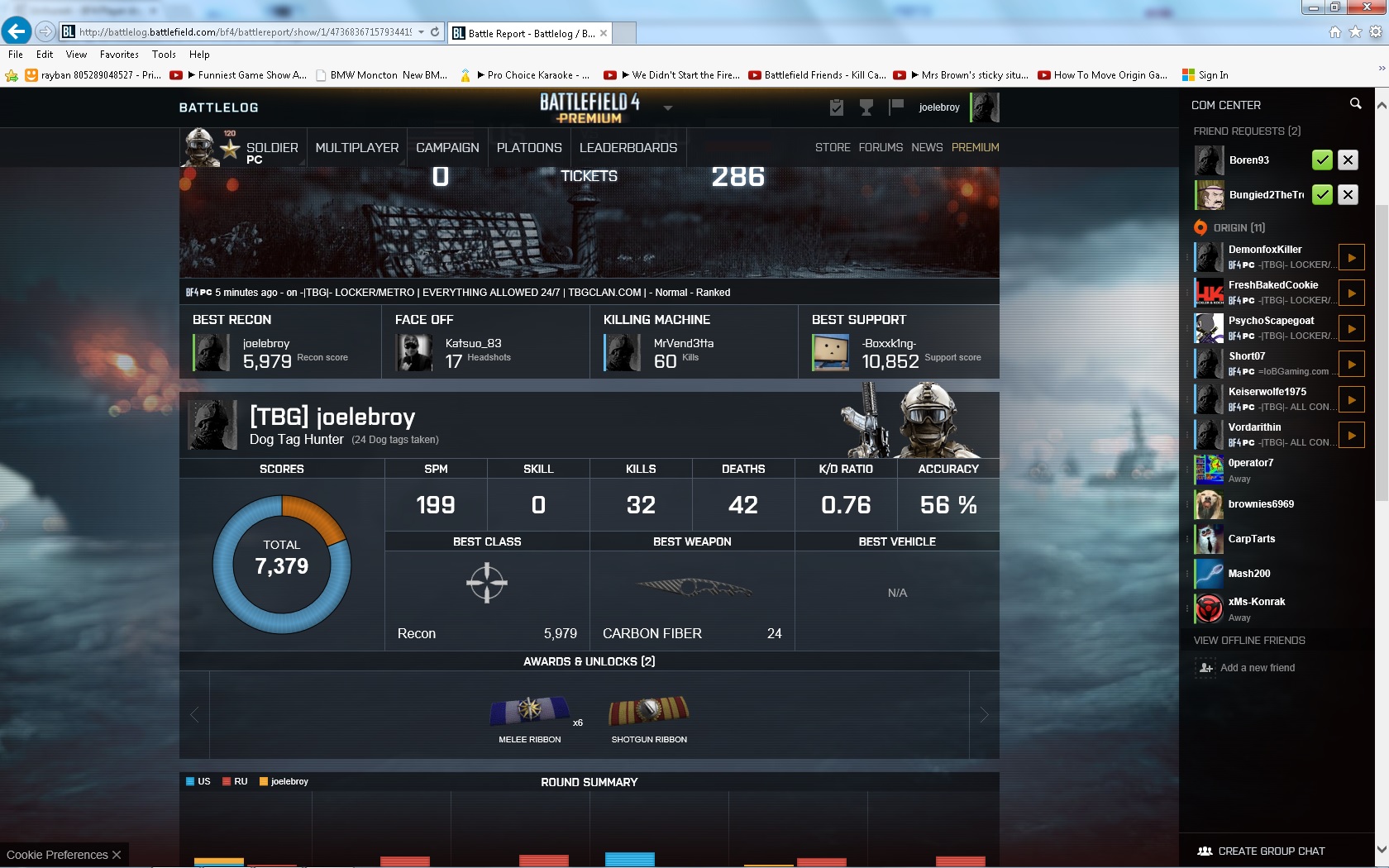
Task: Open the Tools menu
Action: tap(164, 55)
